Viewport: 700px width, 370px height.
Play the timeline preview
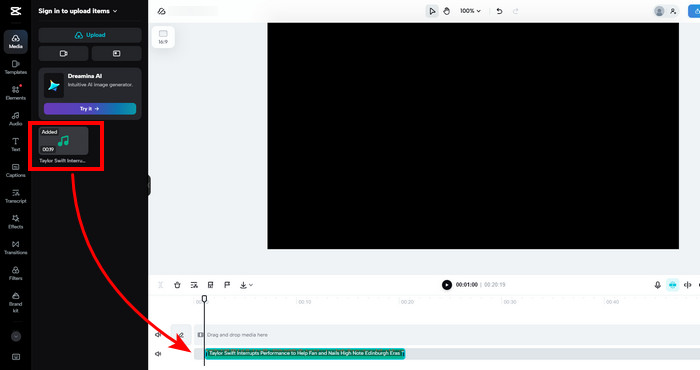click(x=446, y=285)
